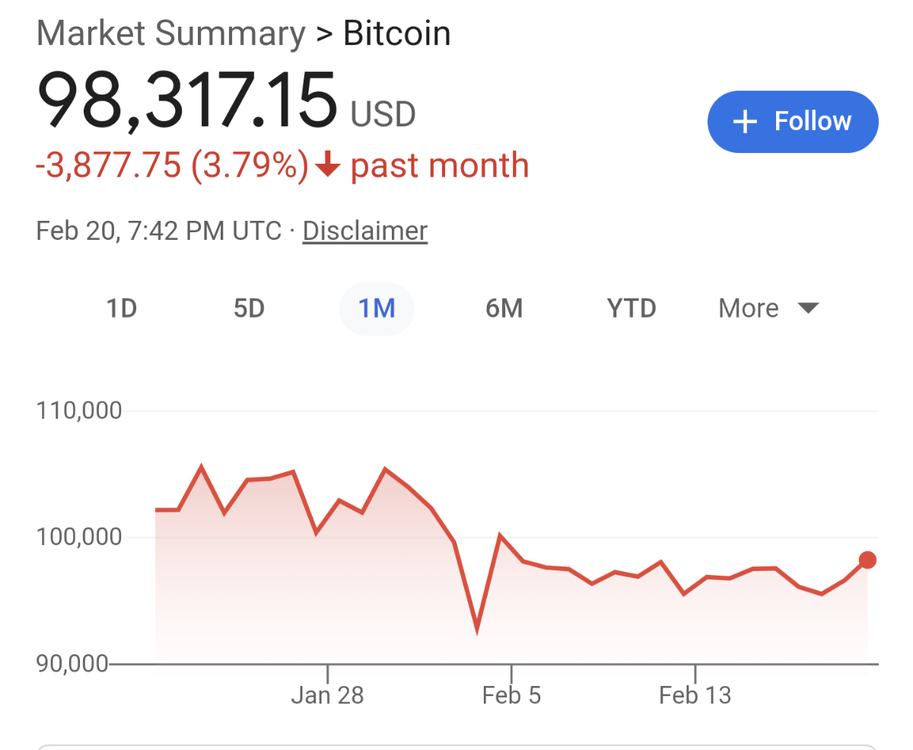Click the plus icon on Follow button

pyautogui.click(x=744, y=122)
